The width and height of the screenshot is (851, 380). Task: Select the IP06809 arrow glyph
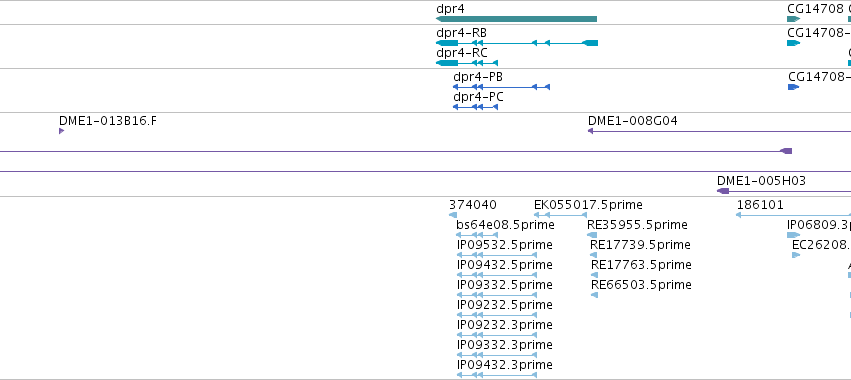click(x=793, y=235)
